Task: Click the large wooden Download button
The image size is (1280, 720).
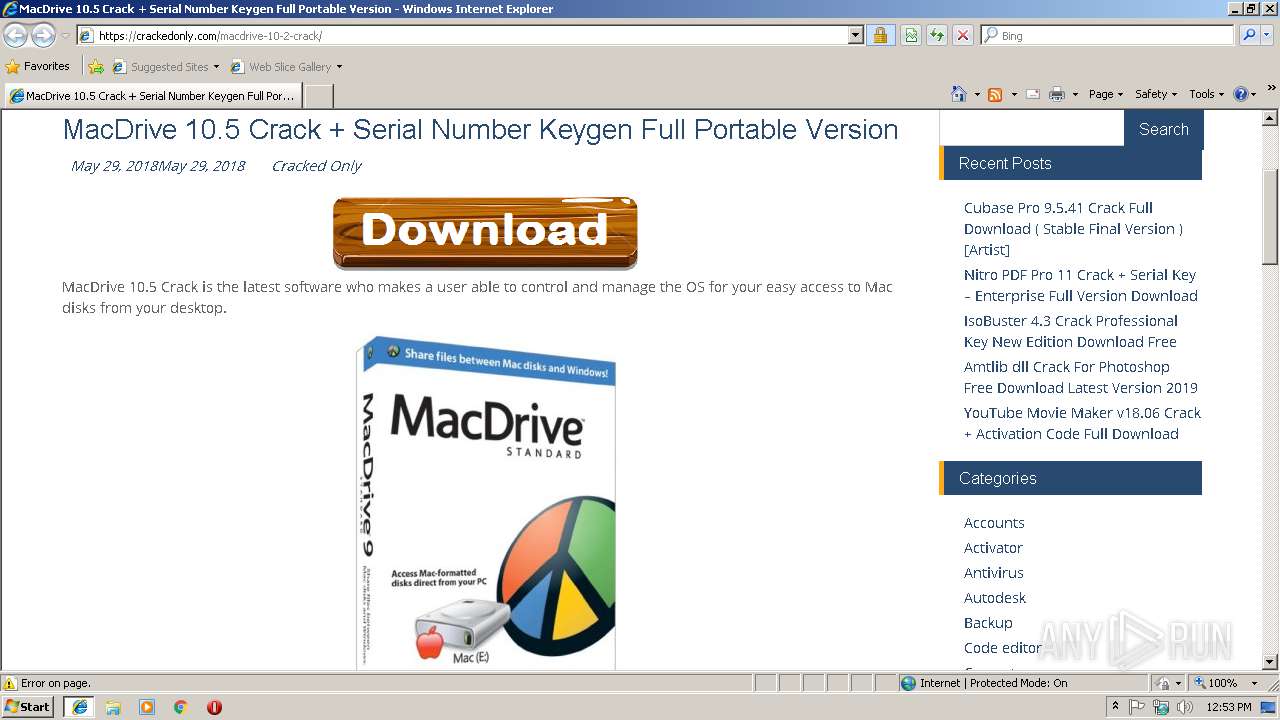Action: (485, 232)
